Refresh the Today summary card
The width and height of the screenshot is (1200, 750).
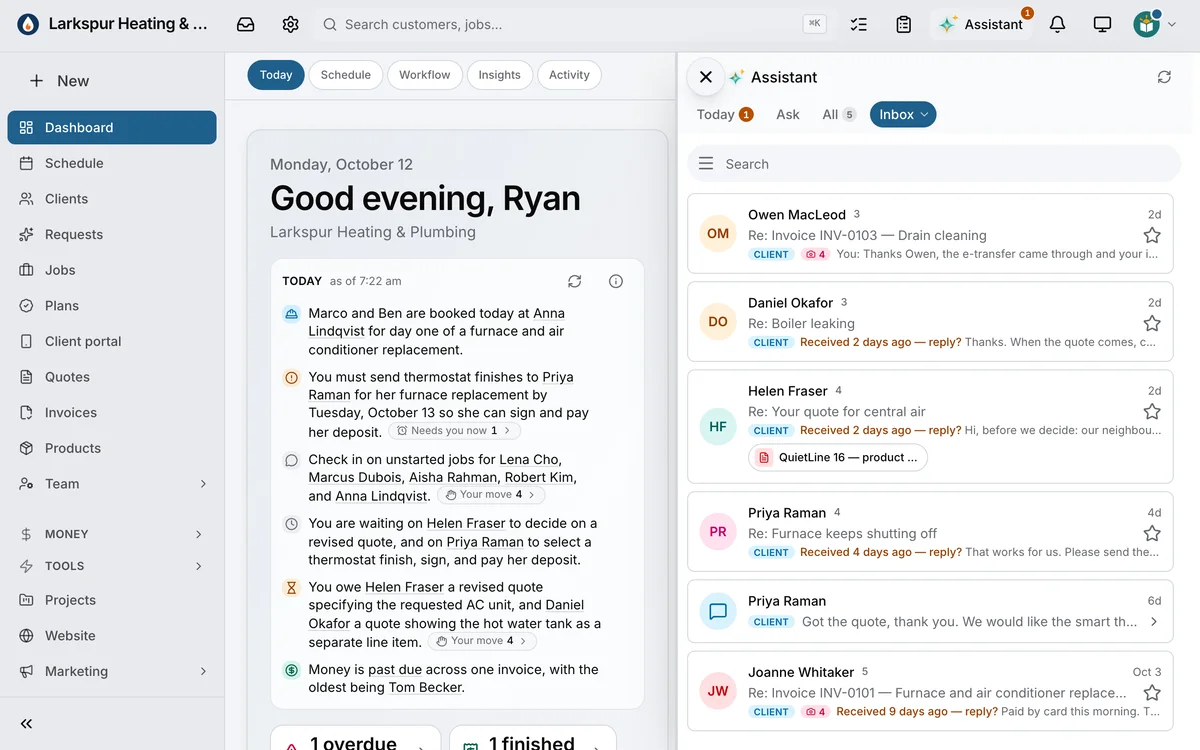(x=574, y=281)
